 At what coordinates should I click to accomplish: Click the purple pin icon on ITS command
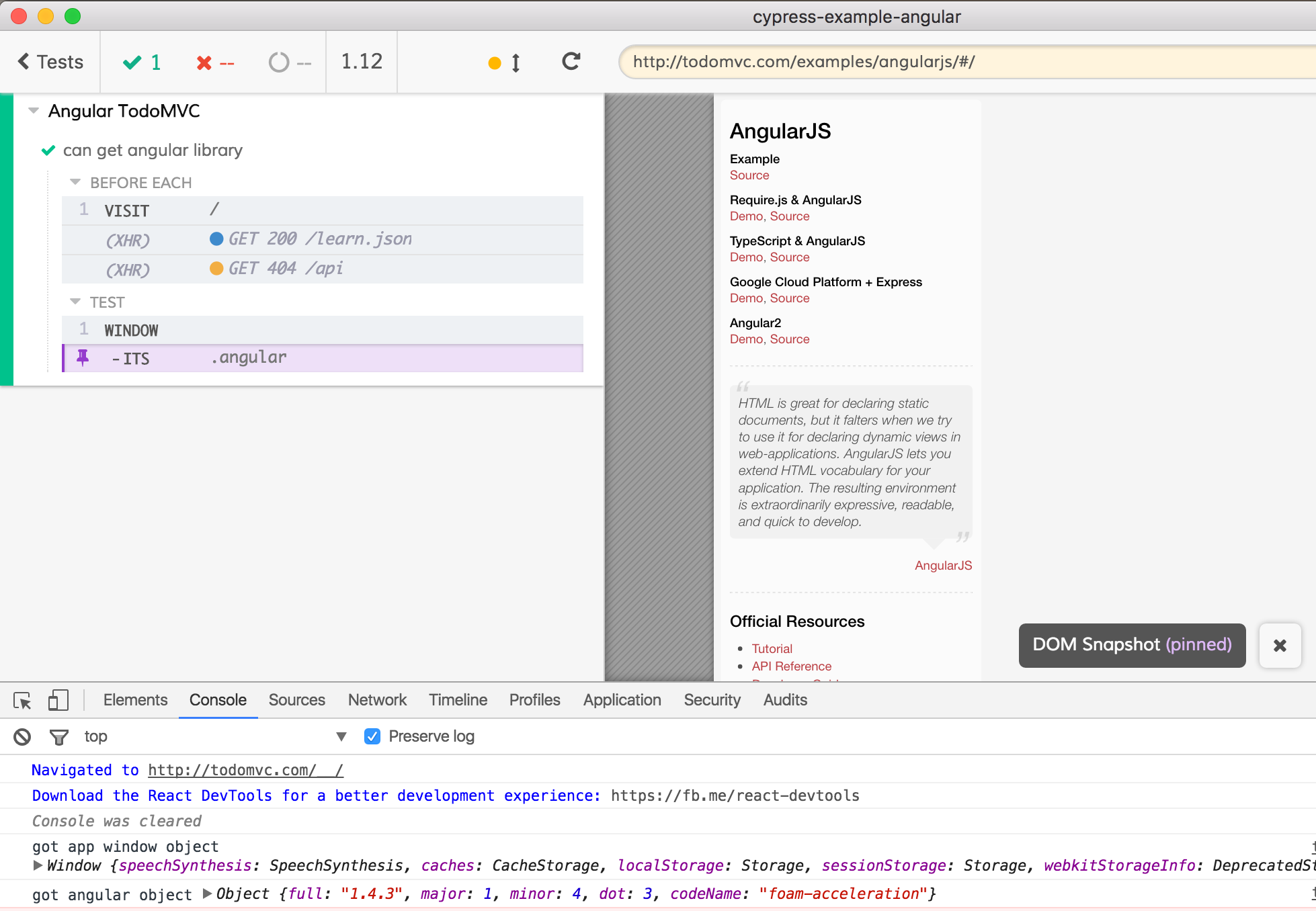tap(83, 357)
